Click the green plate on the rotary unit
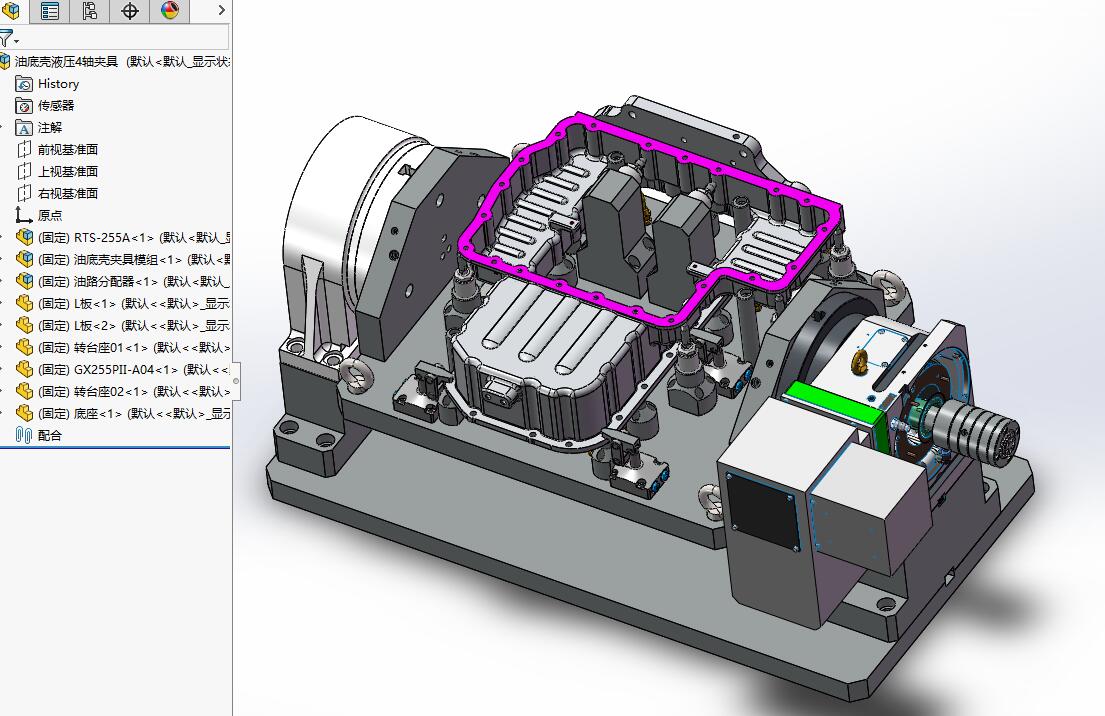This screenshot has height=716, width=1105. pos(832,404)
